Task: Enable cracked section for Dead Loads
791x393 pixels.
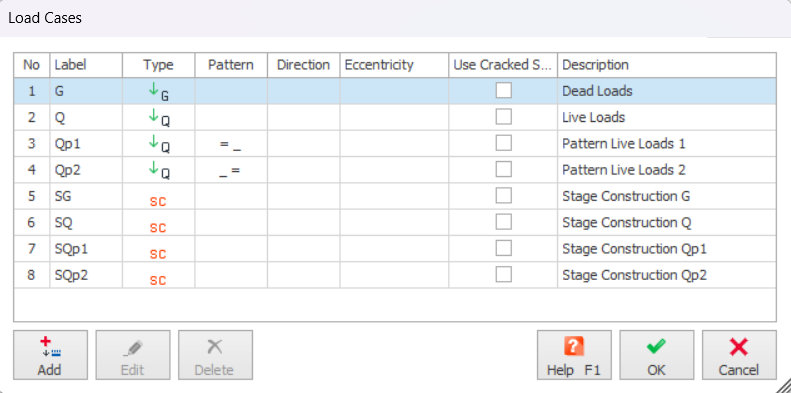Action: pyautogui.click(x=503, y=91)
